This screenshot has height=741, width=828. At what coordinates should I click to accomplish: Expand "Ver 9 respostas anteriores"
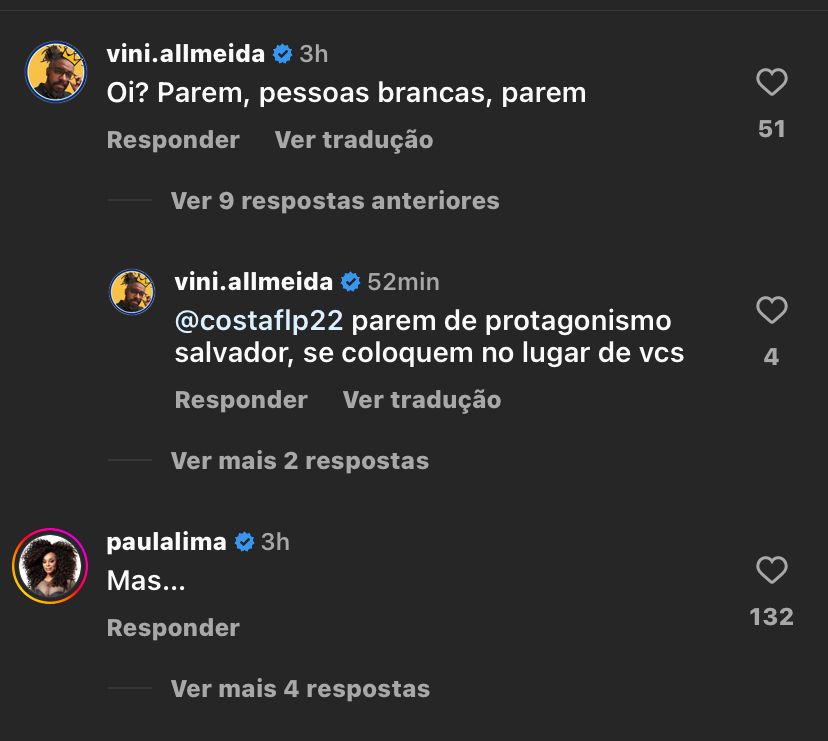pyautogui.click(x=334, y=200)
